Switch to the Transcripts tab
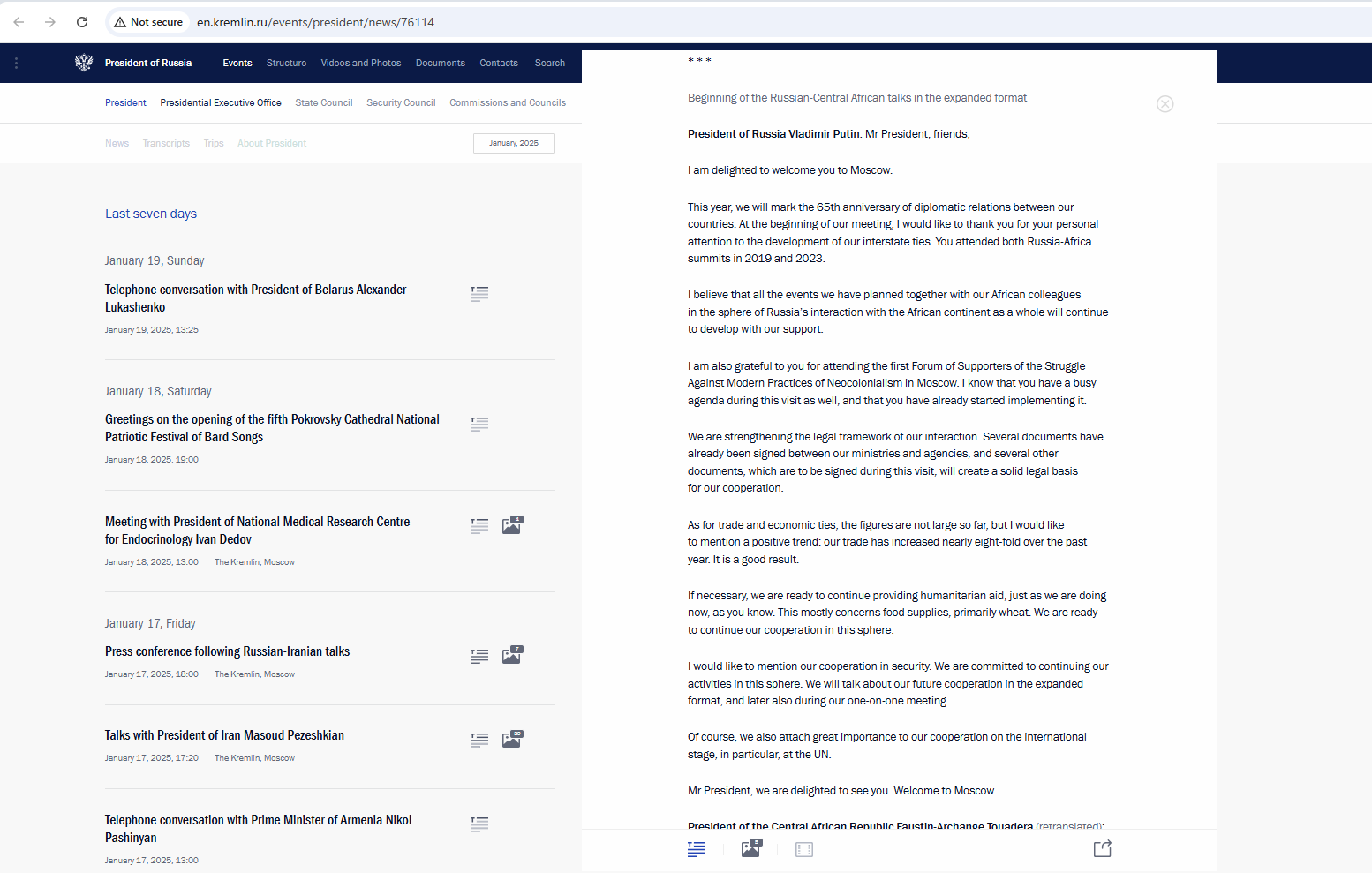 (166, 143)
